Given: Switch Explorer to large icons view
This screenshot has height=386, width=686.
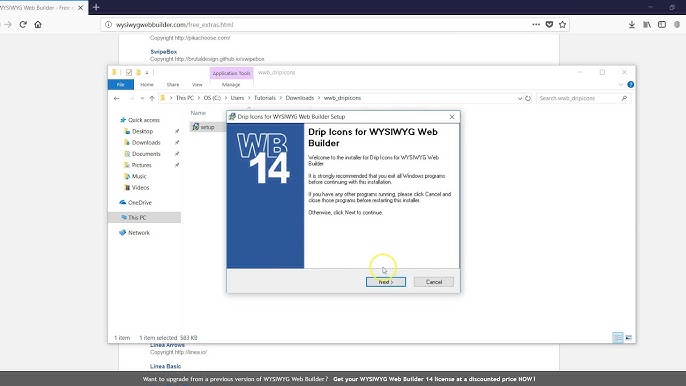Looking at the screenshot, I should click(629, 337).
